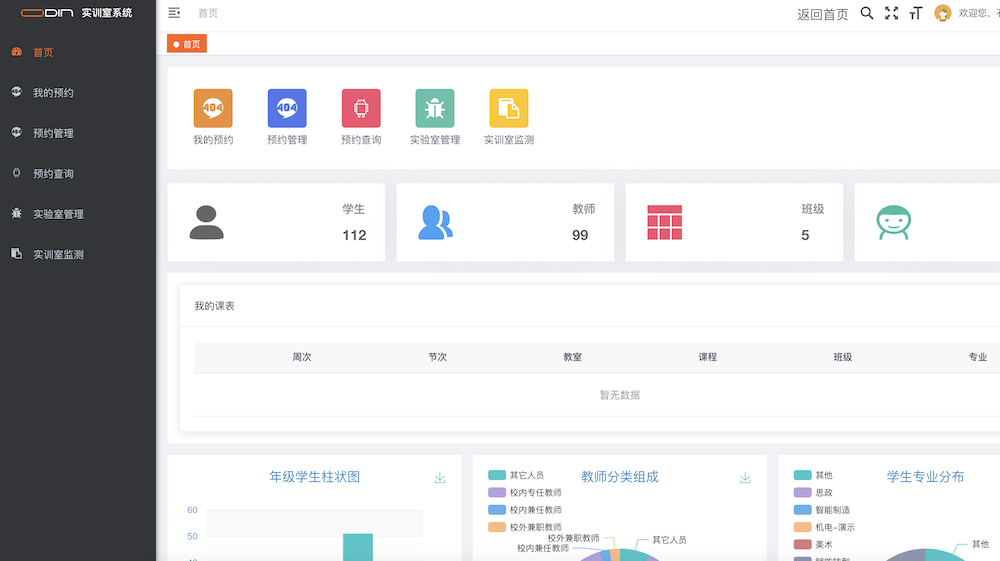This screenshot has width=1000, height=561.
Task: Open 实验室管理 in the sidebar menu
Action: click(78, 214)
